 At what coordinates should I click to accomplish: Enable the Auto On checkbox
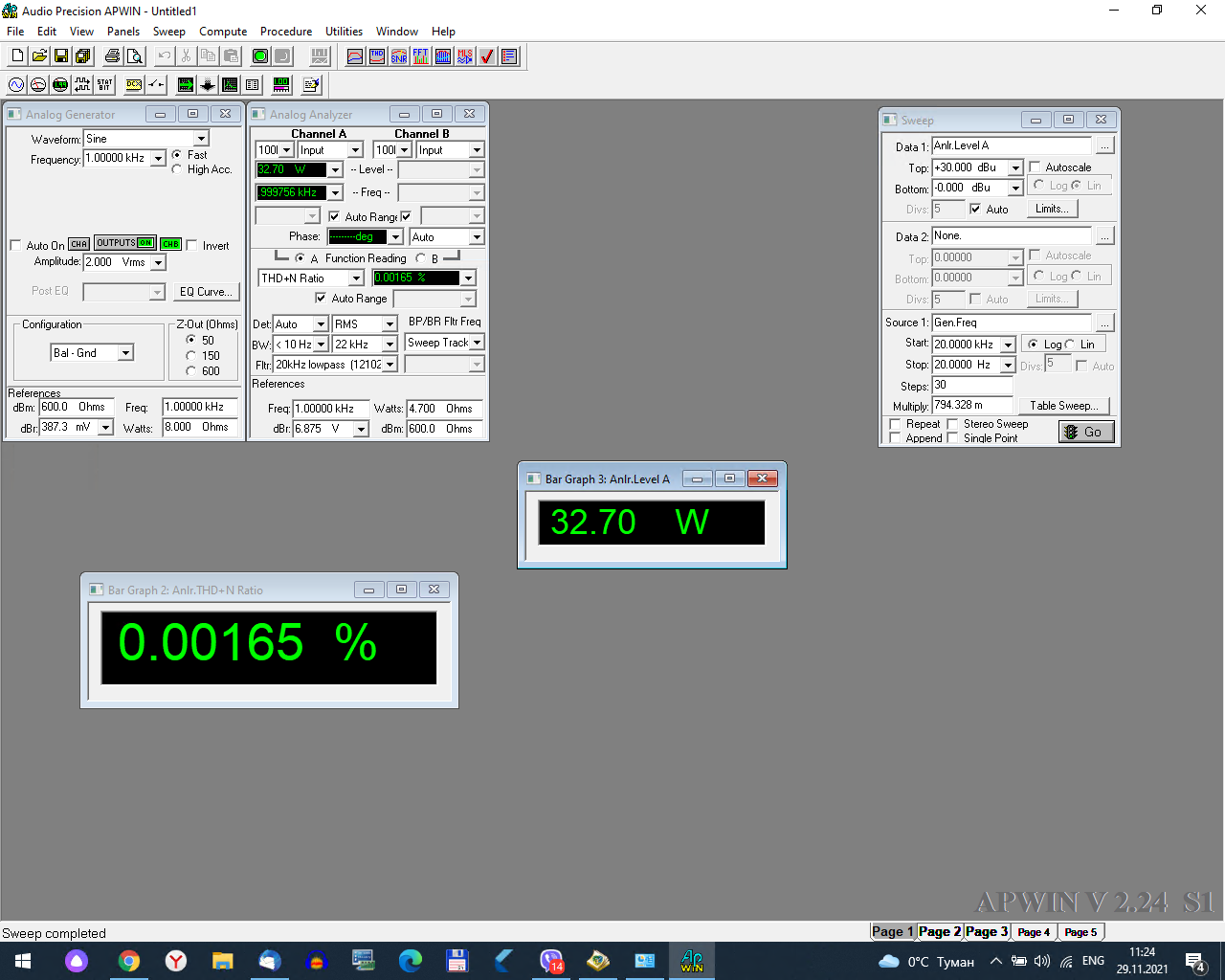pos(15,245)
